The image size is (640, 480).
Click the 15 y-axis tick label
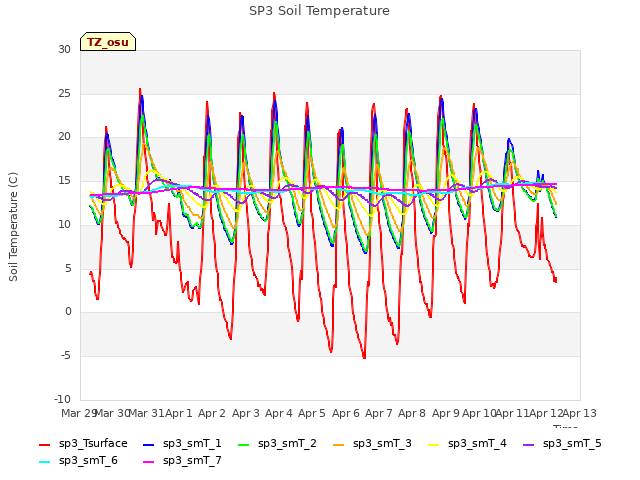pyautogui.click(x=64, y=180)
